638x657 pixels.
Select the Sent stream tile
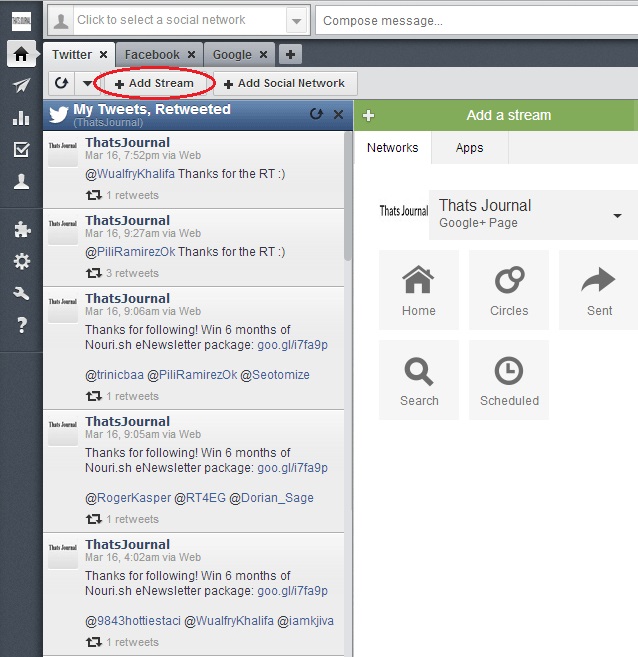(x=599, y=290)
